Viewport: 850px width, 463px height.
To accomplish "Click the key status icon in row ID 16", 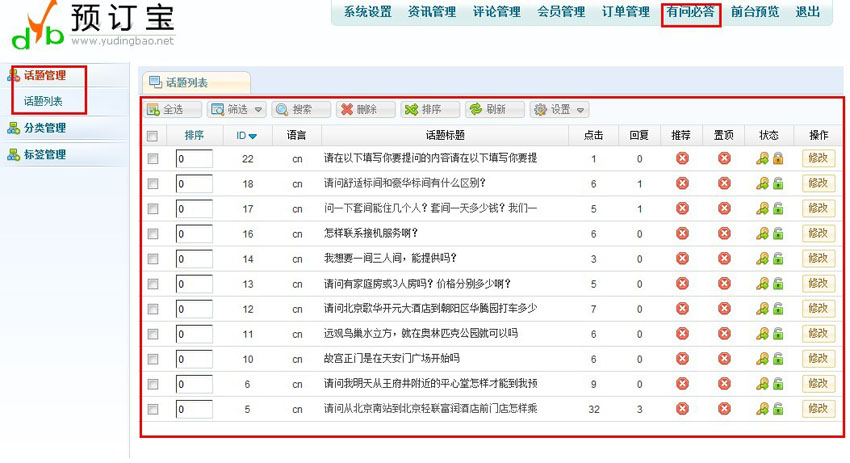I will [762, 234].
